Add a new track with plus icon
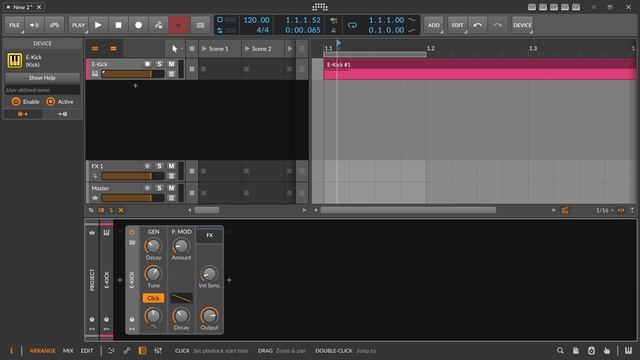The height and width of the screenshot is (360, 640). click(x=136, y=85)
